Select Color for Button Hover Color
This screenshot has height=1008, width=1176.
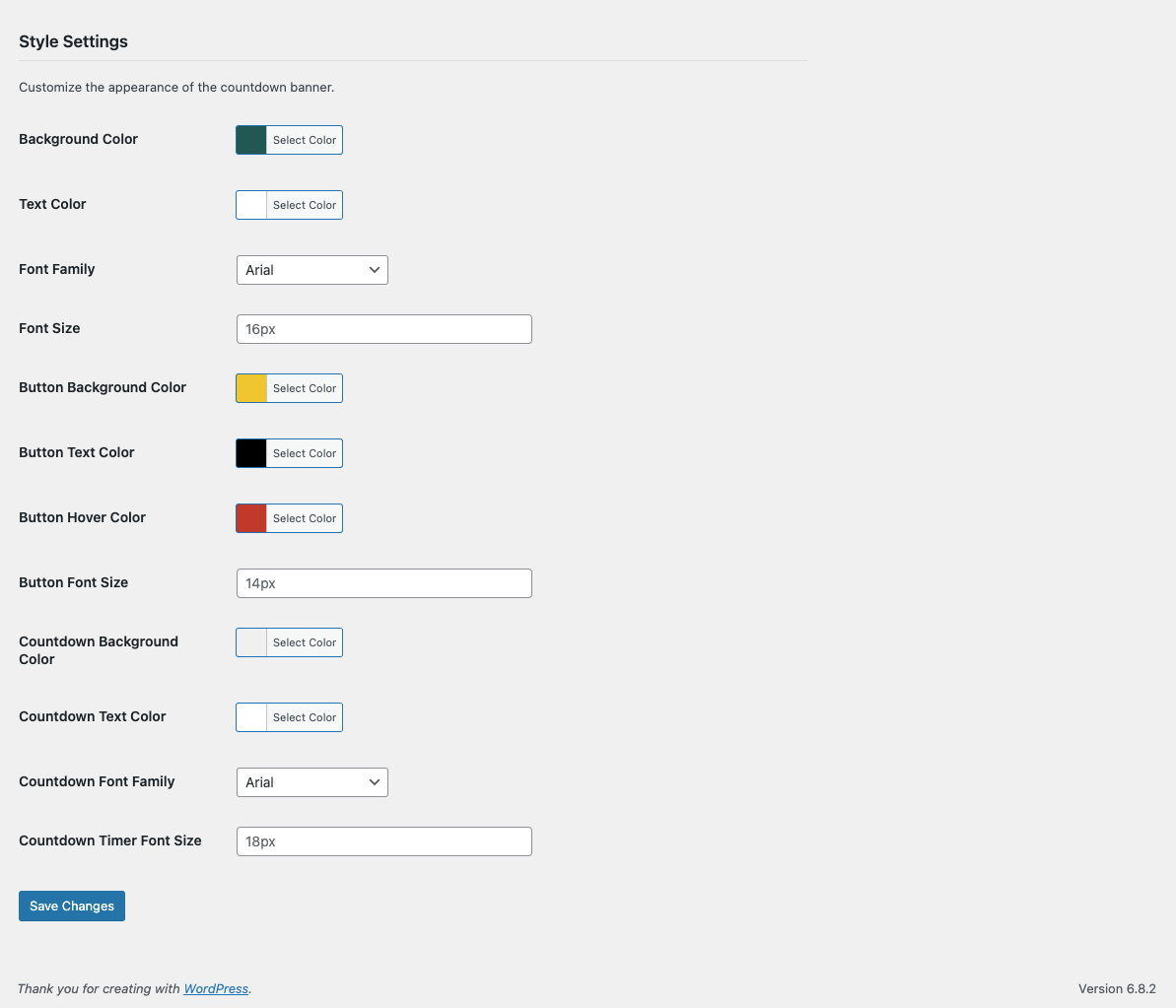click(x=304, y=518)
